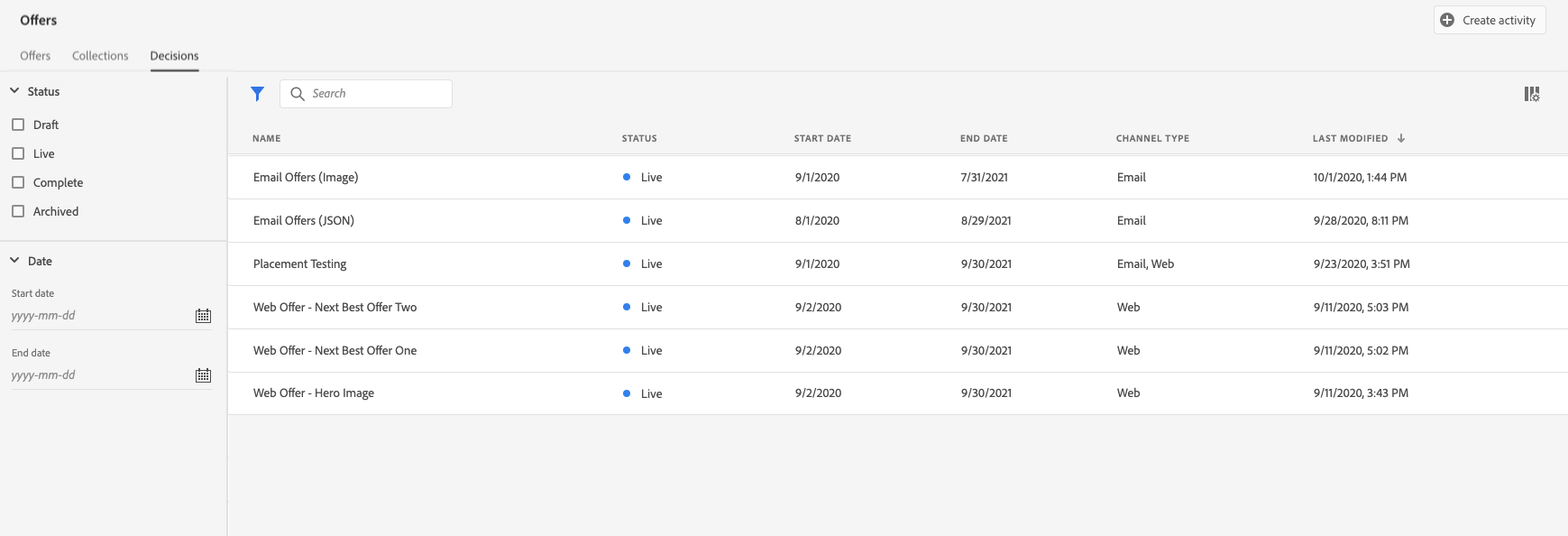Viewport: 1568px width, 536px height.
Task: Click the Web channel of Web Offer - Hero Image
Action: click(x=1128, y=393)
